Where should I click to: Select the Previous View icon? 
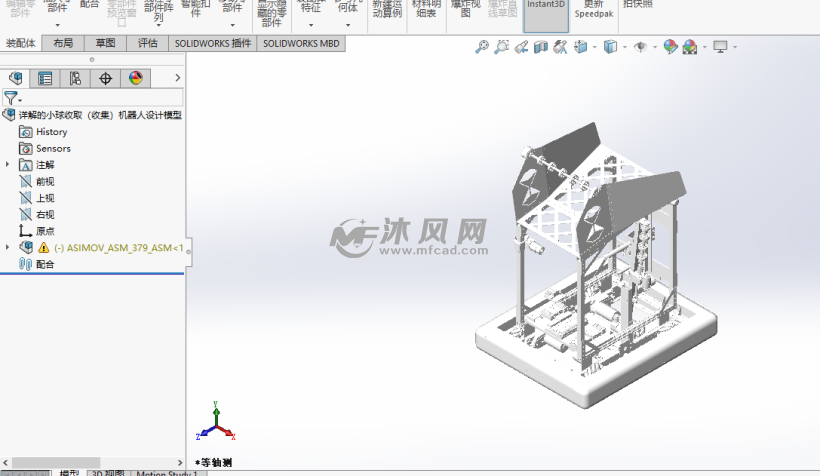click(x=521, y=47)
